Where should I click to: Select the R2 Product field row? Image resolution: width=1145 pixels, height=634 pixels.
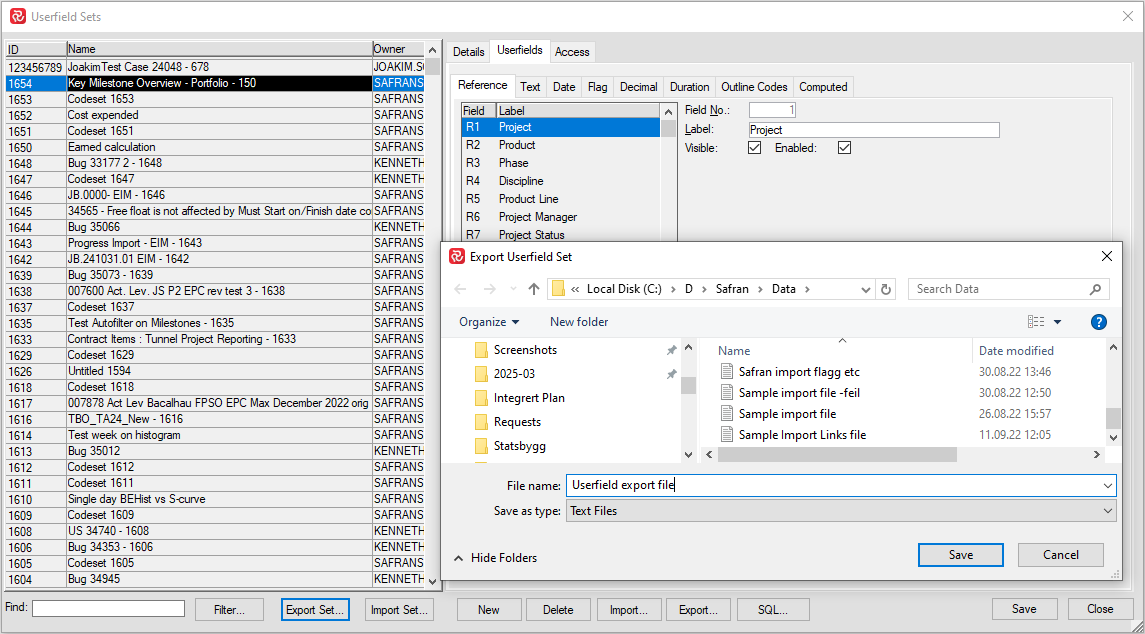pyautogui.click(x=561, y=145)
